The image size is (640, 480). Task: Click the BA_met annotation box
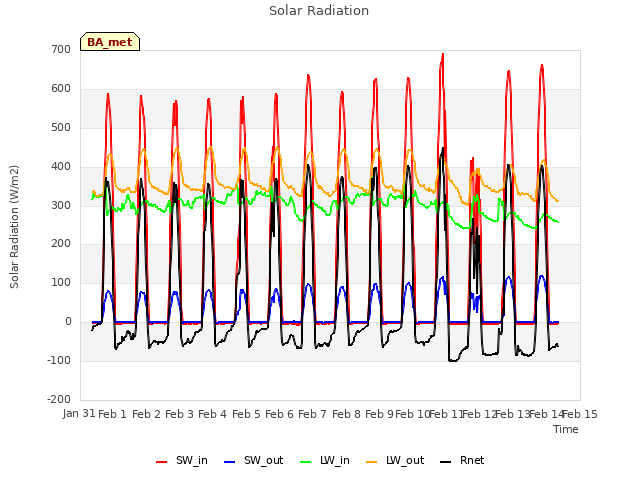[110, 42]
